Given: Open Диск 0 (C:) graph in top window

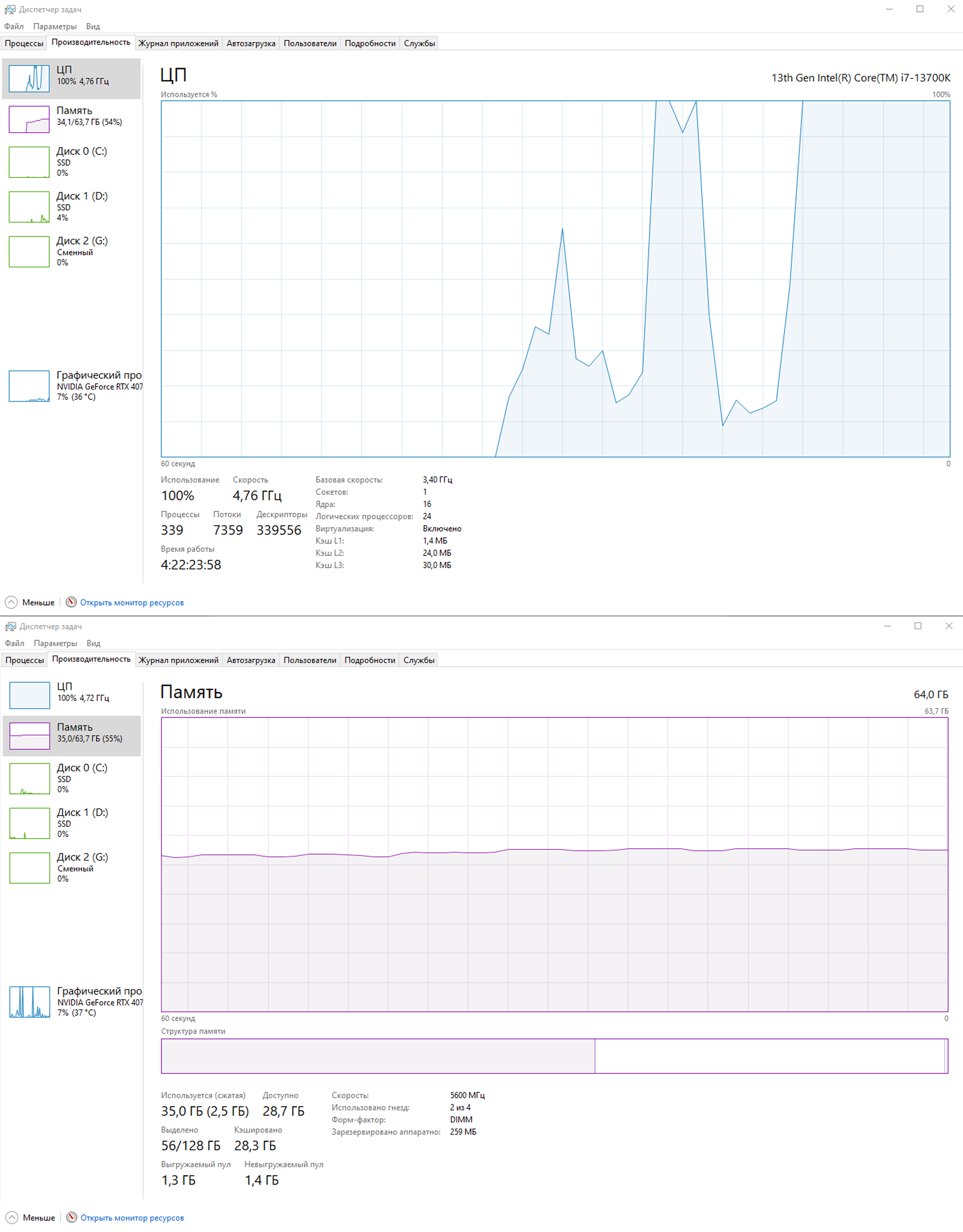Looking at the screenshot, I should click(x=29, y=162).
